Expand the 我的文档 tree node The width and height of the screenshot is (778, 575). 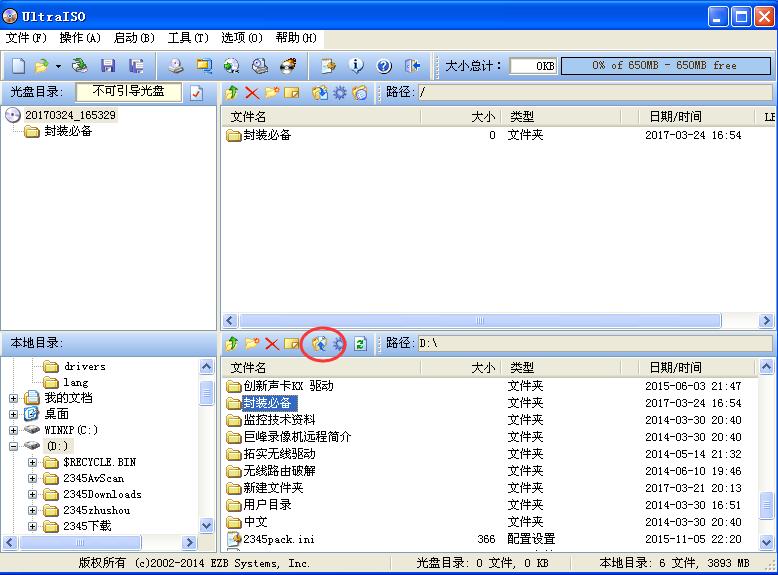tap(13, 398)
